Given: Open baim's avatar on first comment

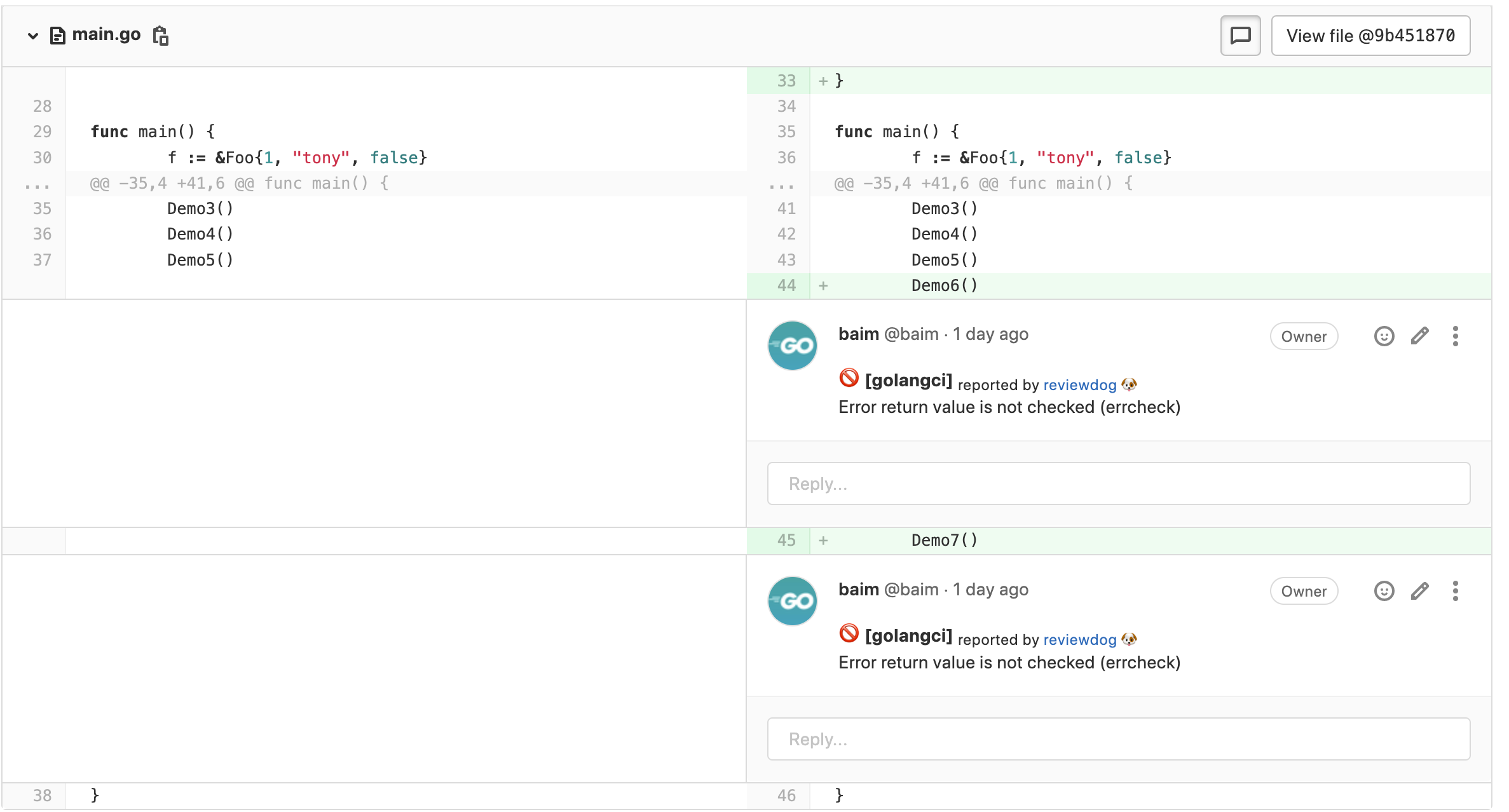Looking at the screenshot, I should tap(793, 346).
